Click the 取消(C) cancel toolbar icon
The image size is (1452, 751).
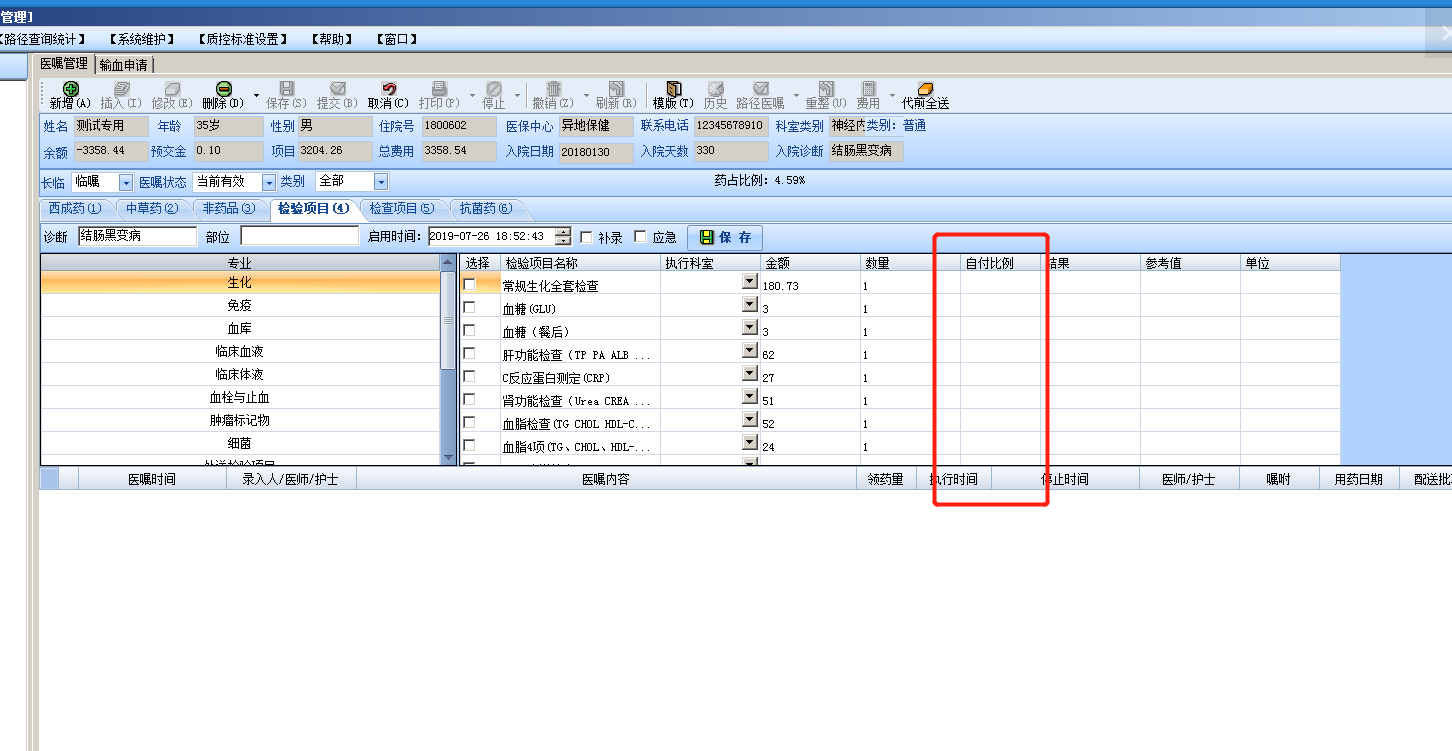[388, 89]
